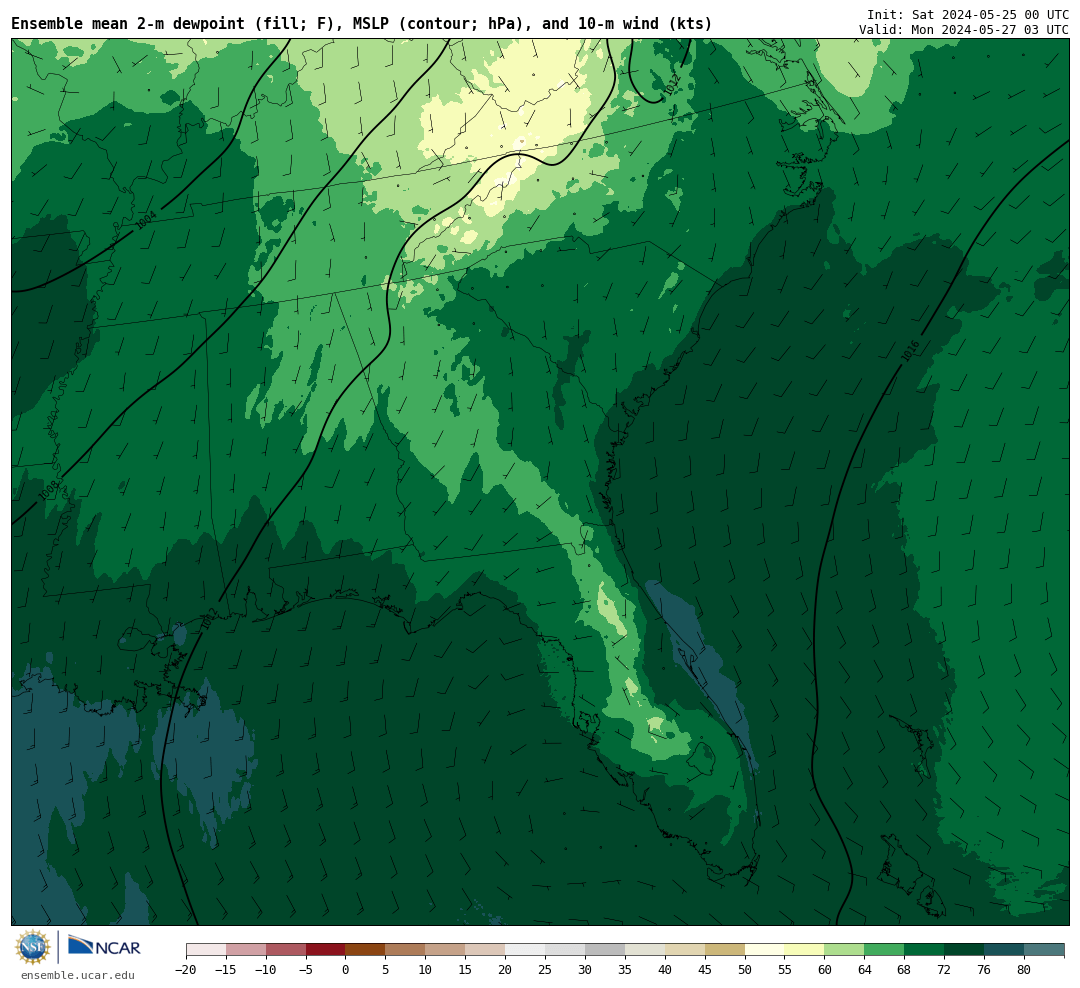Click the colorbar swatch between -10 and -5
Image resolution: width=1080 pixels, height=988 pixels.
coord(286,950)
